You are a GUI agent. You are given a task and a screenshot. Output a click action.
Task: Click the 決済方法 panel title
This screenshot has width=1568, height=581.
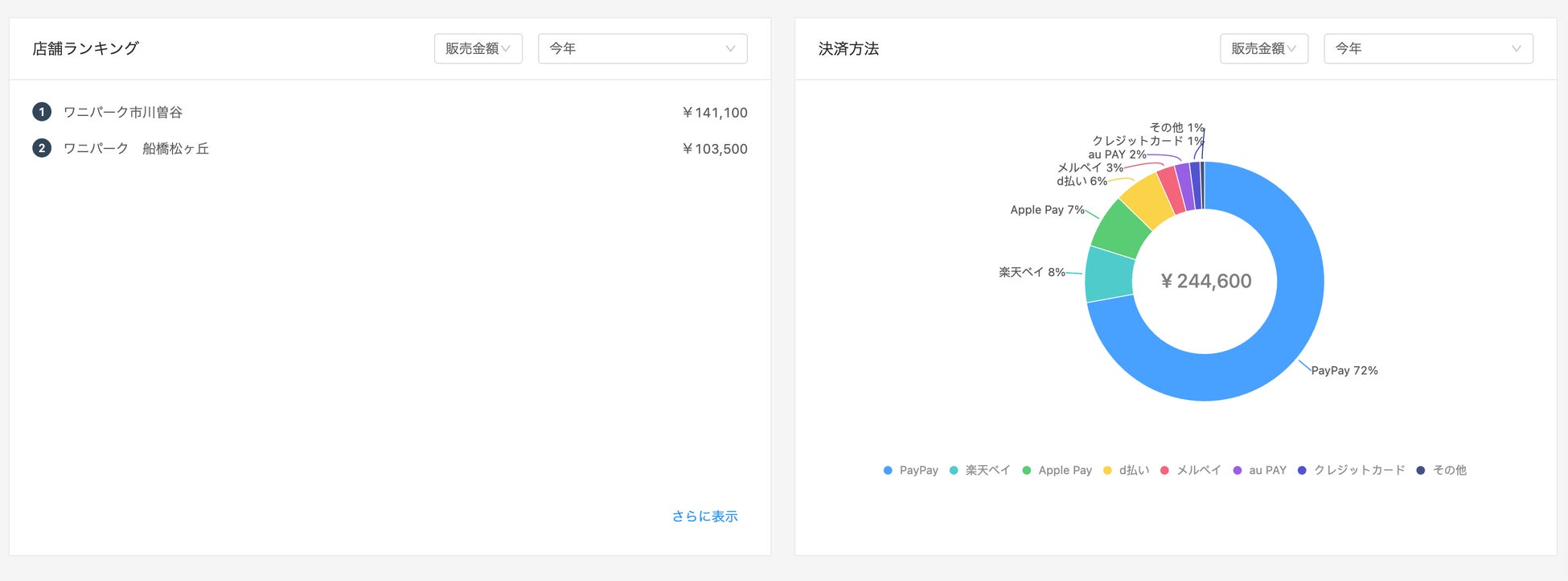[x=848, y=48]
